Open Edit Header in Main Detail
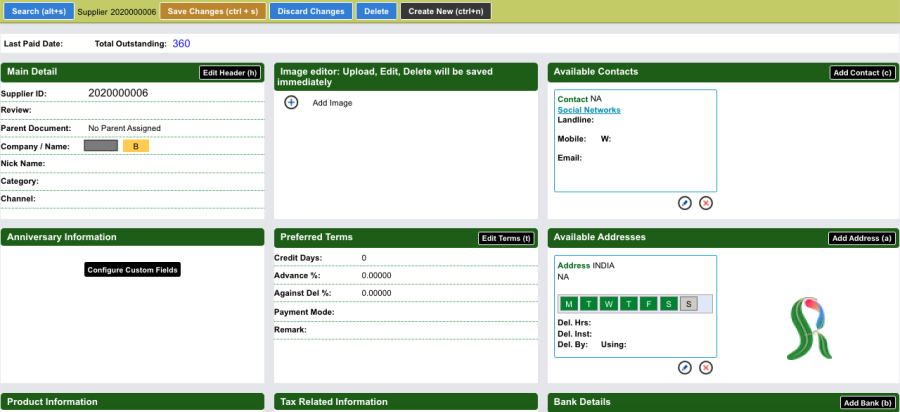This screenshot has height=412, width=900. click(230, 73)
